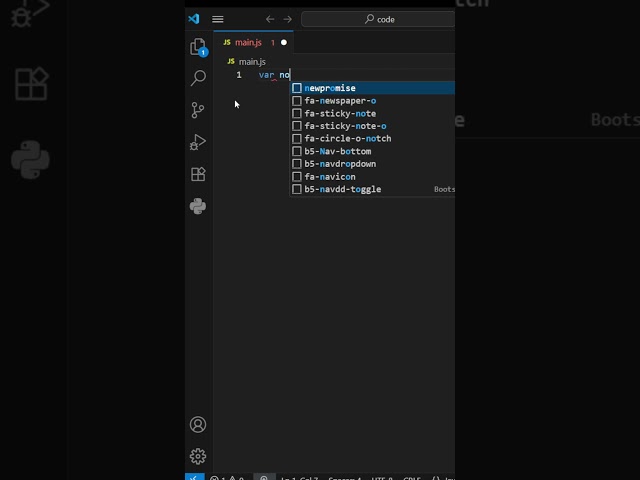640x480 pixels.
Task: Go back with the left arrow
Action: coord(270,19)
